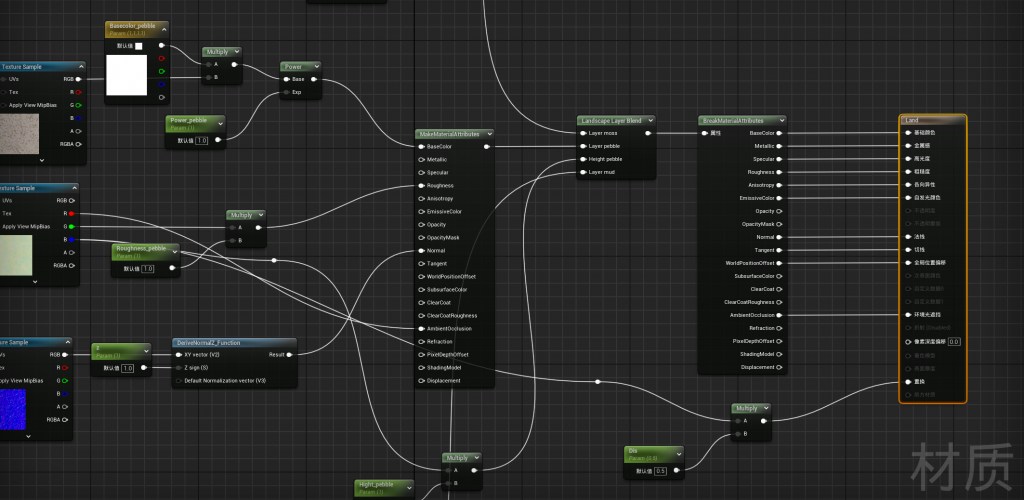Click the z parameter default value 1.0 field

[127, 368]
